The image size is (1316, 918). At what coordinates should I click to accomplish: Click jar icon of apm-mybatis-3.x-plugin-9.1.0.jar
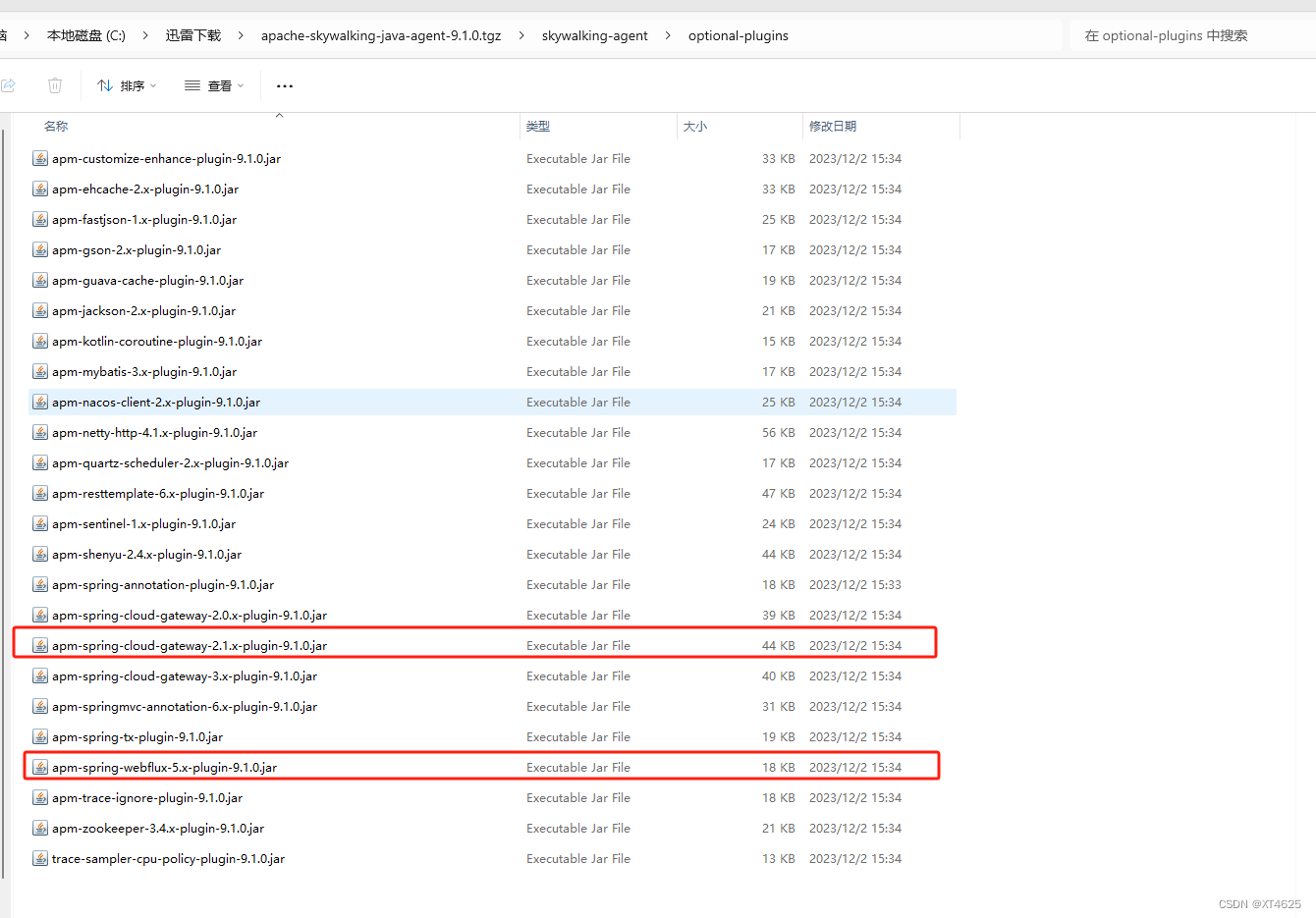(x=40, y=371)
